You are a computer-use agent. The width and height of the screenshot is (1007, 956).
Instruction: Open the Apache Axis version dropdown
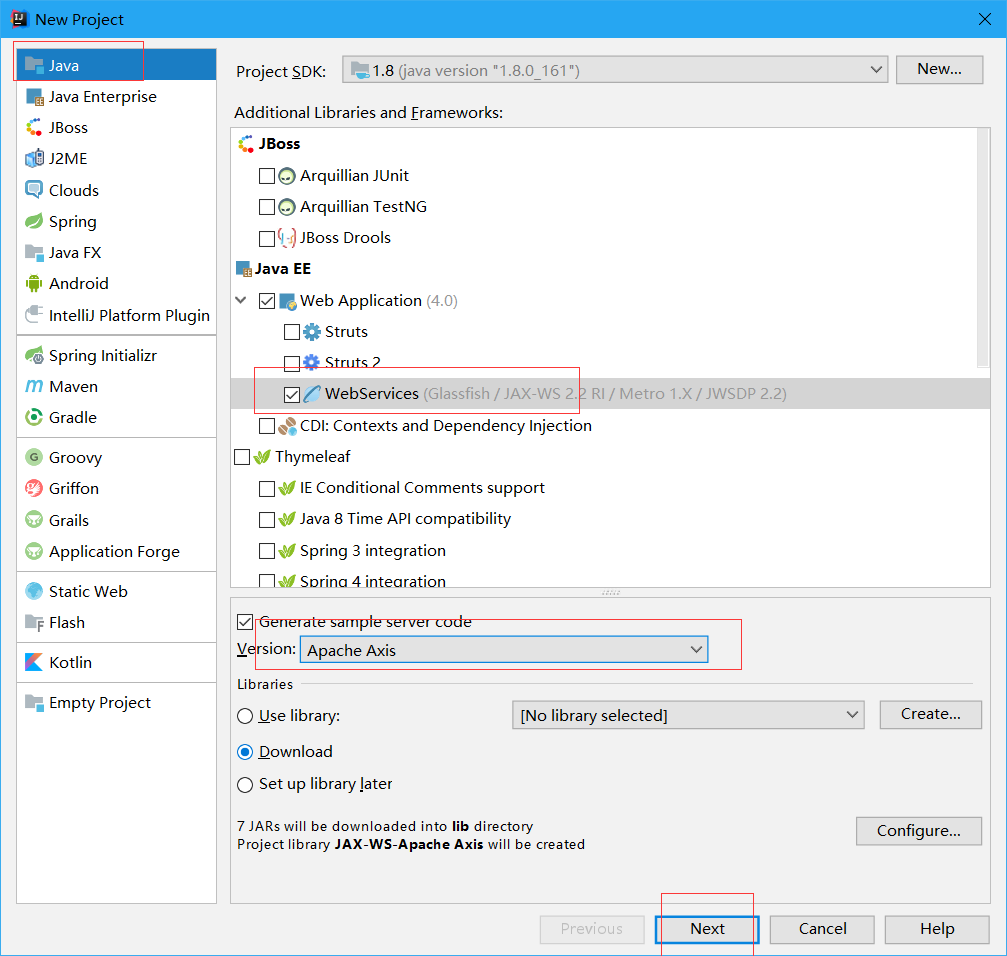[x=504, y=650]
